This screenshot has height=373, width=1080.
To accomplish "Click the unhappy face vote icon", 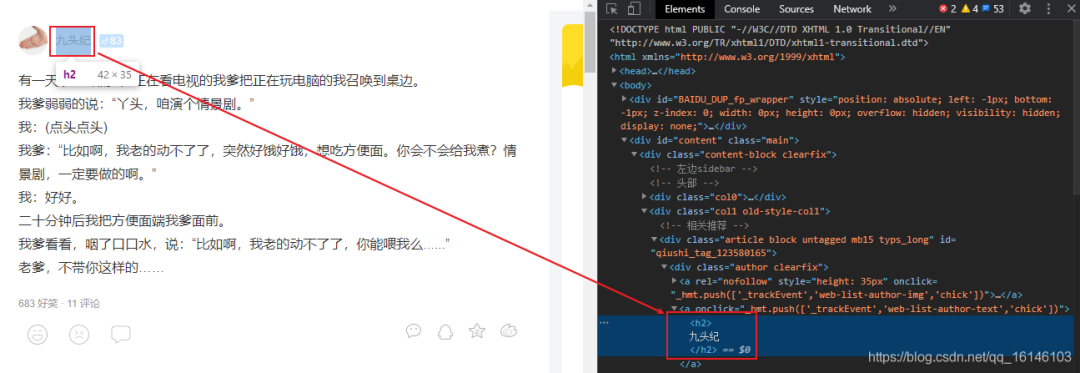I will [x=79, y=334].
